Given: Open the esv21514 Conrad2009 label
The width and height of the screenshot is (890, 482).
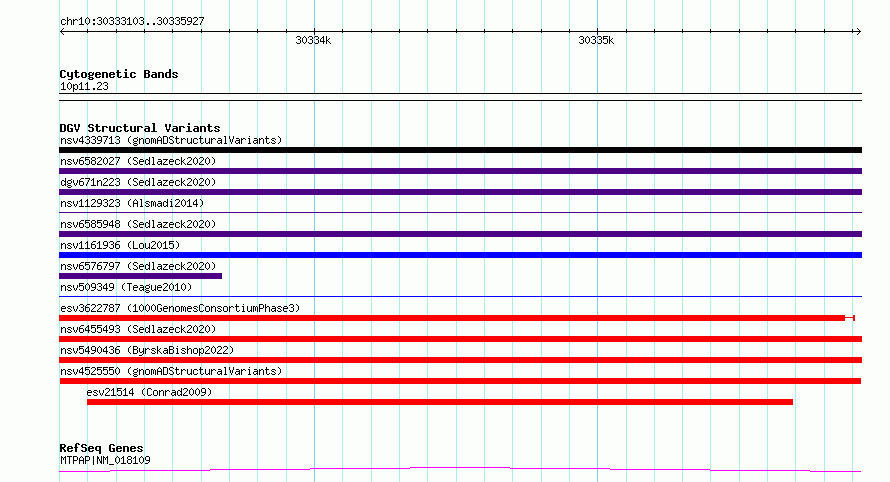Looking at the screenshot, I should (149, 392).
